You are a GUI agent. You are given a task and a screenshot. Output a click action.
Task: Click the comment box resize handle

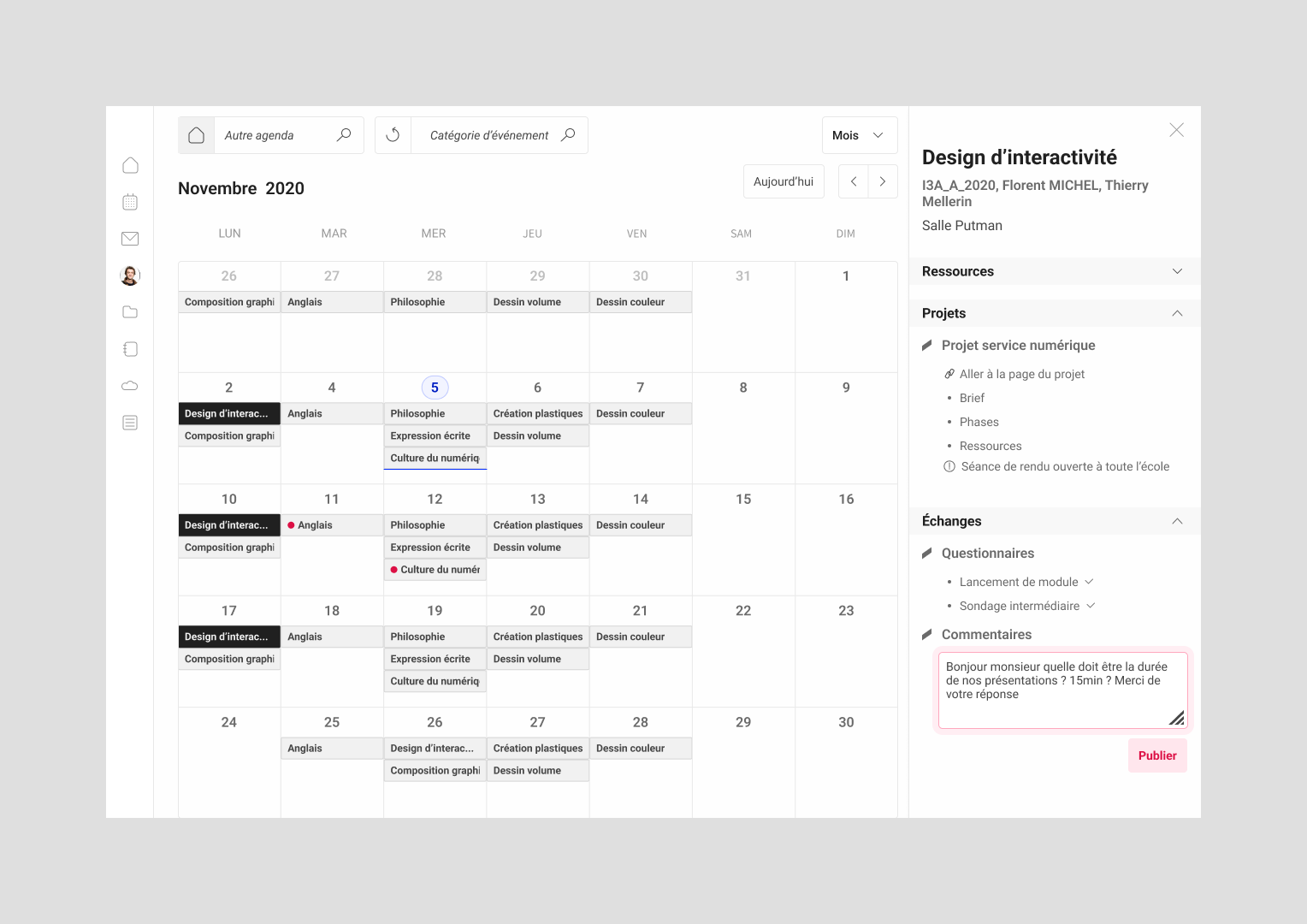tap(1177, 718)
